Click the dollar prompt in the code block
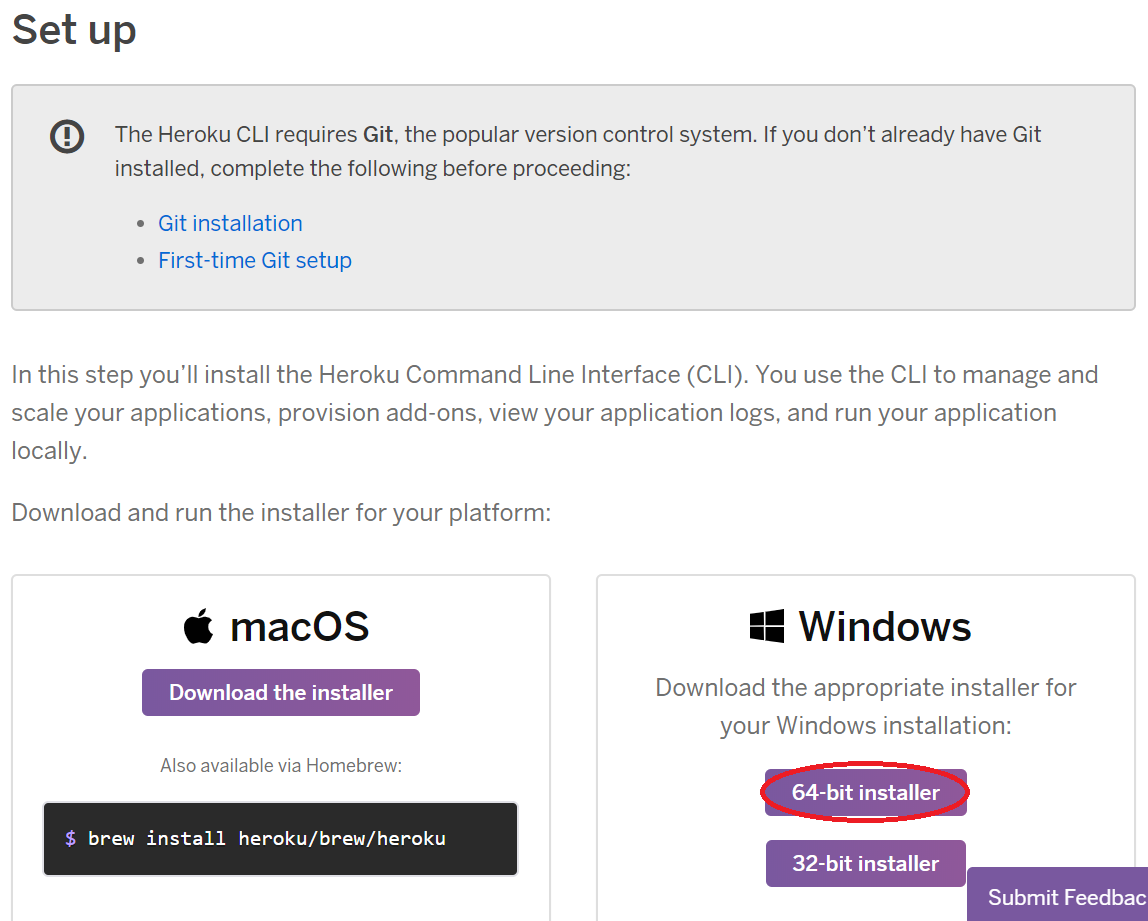 point(69,838)
